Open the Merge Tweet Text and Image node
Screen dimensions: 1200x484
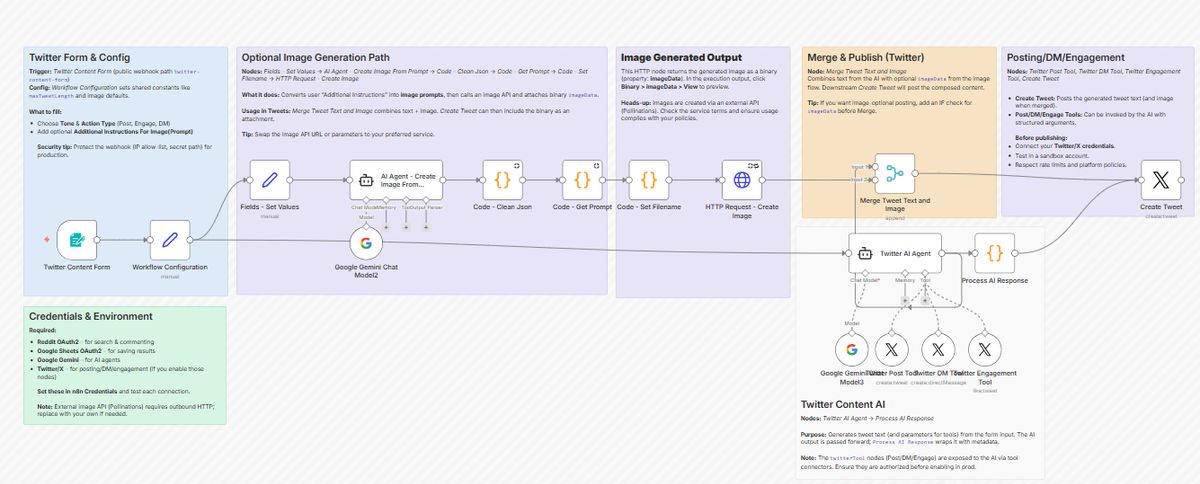click(x=895, y=173)
